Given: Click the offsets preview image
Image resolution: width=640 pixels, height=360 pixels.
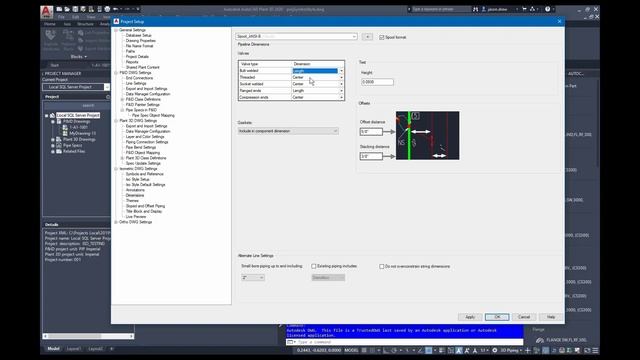Looking at the screenshot, I should point(427,136).
